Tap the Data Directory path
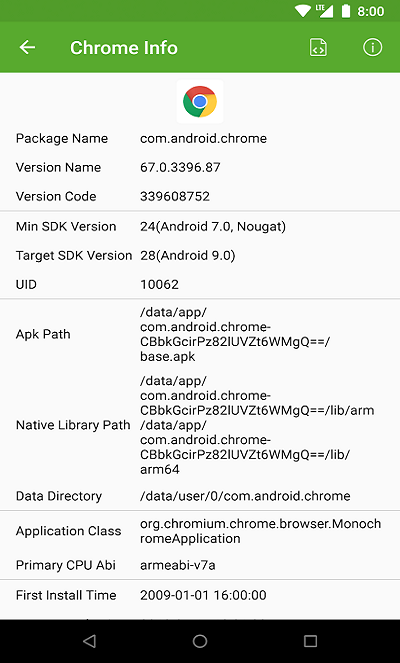The height and width of the screenshot is (663, 400). coord(245,496)
